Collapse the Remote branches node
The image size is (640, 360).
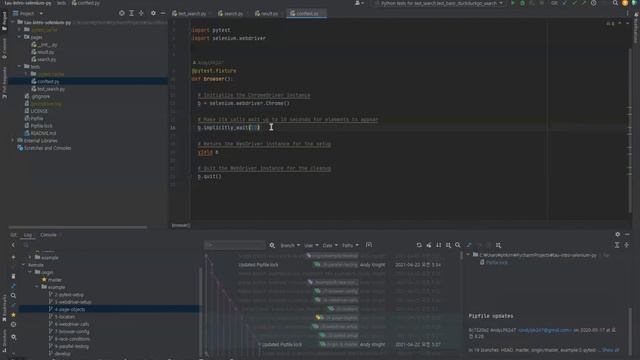click(24, 265)
